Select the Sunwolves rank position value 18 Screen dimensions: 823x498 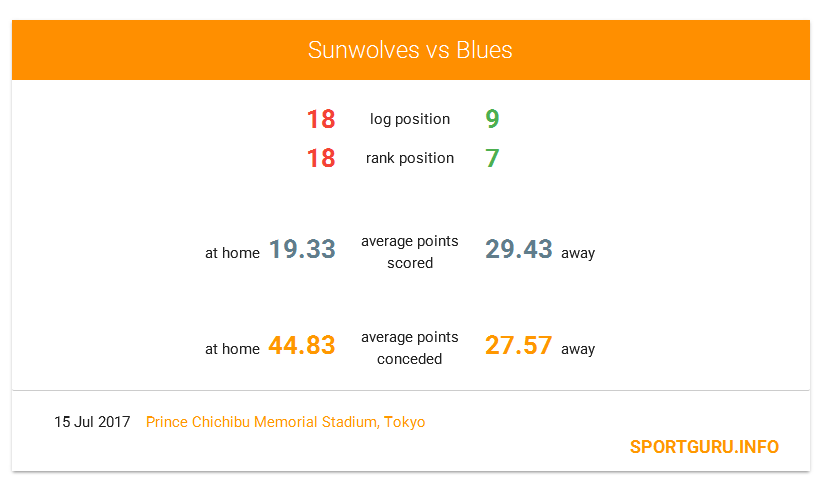321,158
